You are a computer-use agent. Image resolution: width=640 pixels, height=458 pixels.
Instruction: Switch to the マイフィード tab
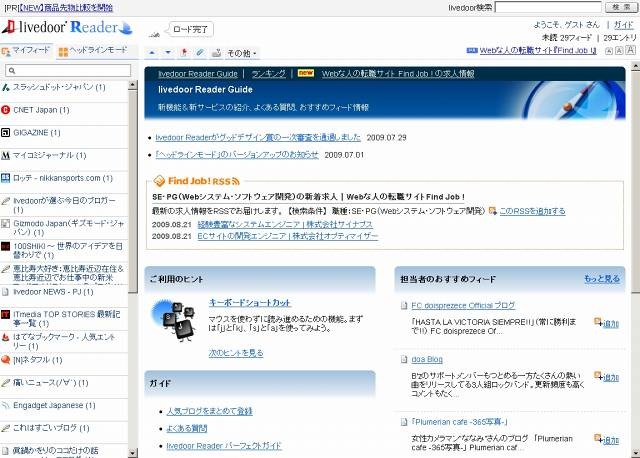(x=26, y=51)
